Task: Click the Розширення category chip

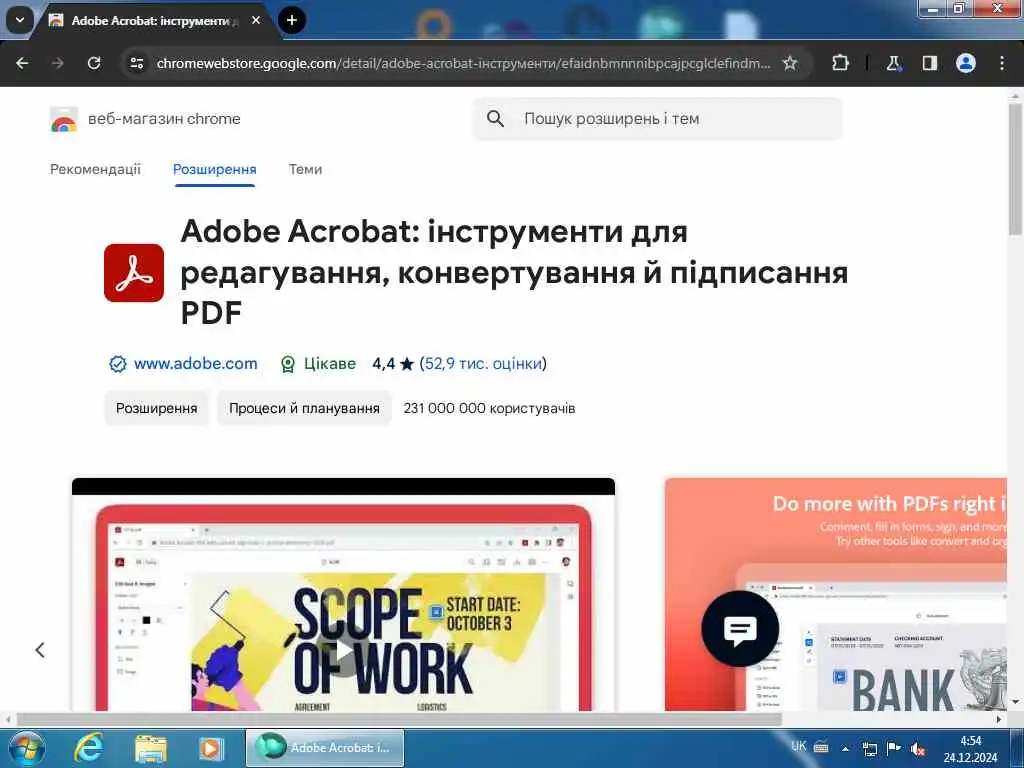Action: [157, 408]
